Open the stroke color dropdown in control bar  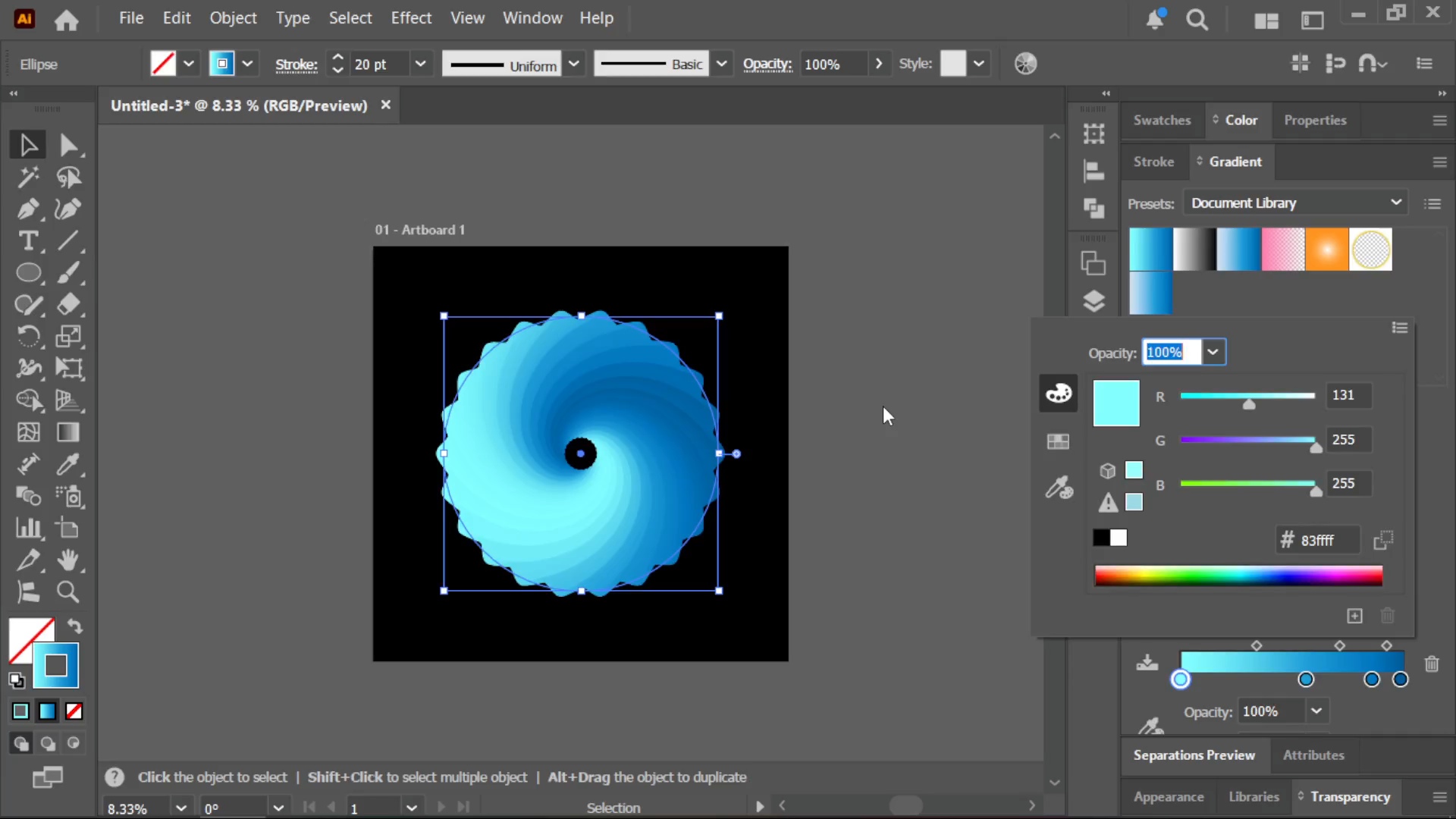pyautogui.click(x=247, y=64)
